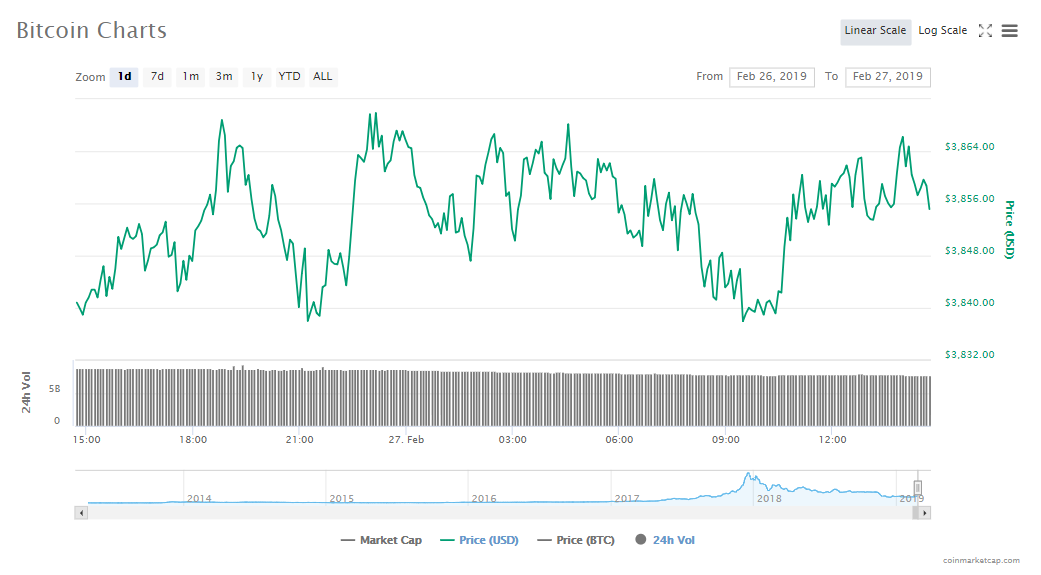Select the 7d zoom range
Viewport: 1041px width, 575px height.
[157, 77]
